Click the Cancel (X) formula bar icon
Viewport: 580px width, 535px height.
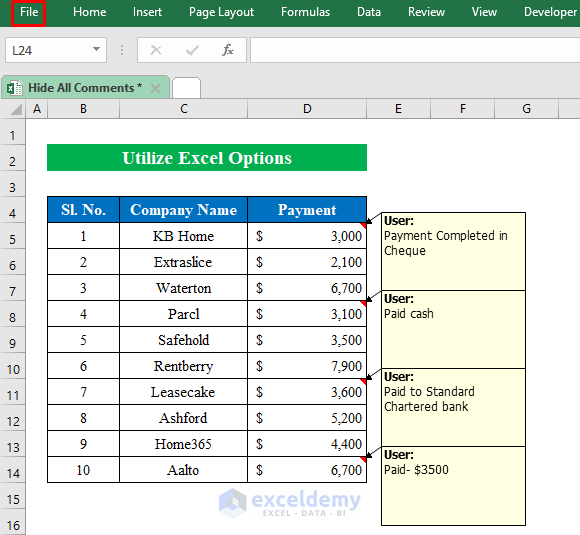[156, 50]
